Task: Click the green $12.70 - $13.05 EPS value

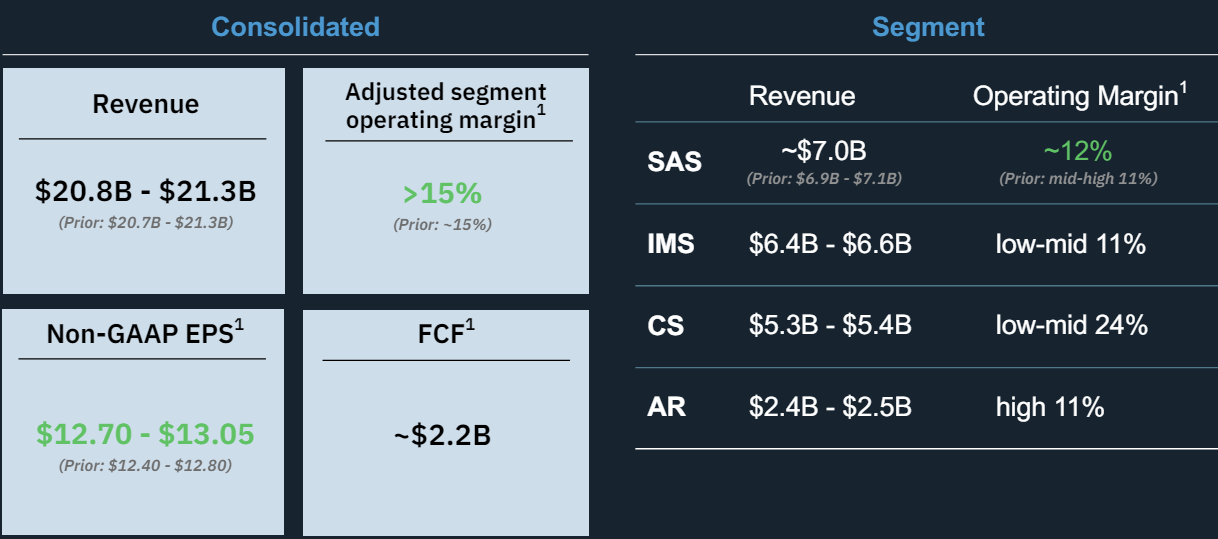Action: [145, 434]
